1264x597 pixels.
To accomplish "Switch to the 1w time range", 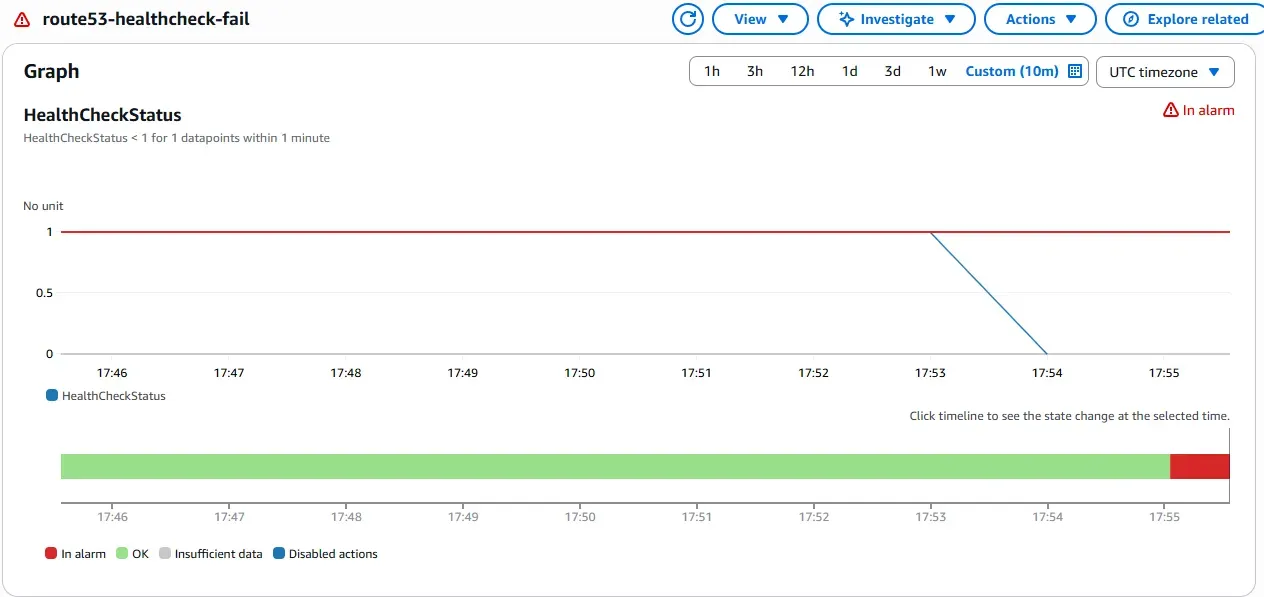I will coord(936,71).
